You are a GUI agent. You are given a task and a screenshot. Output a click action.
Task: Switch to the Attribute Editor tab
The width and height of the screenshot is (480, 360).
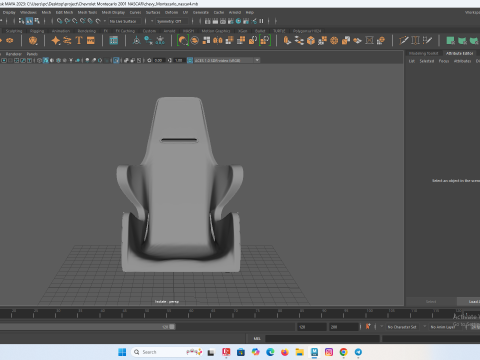pyautogui.click(x=459, y=53)
